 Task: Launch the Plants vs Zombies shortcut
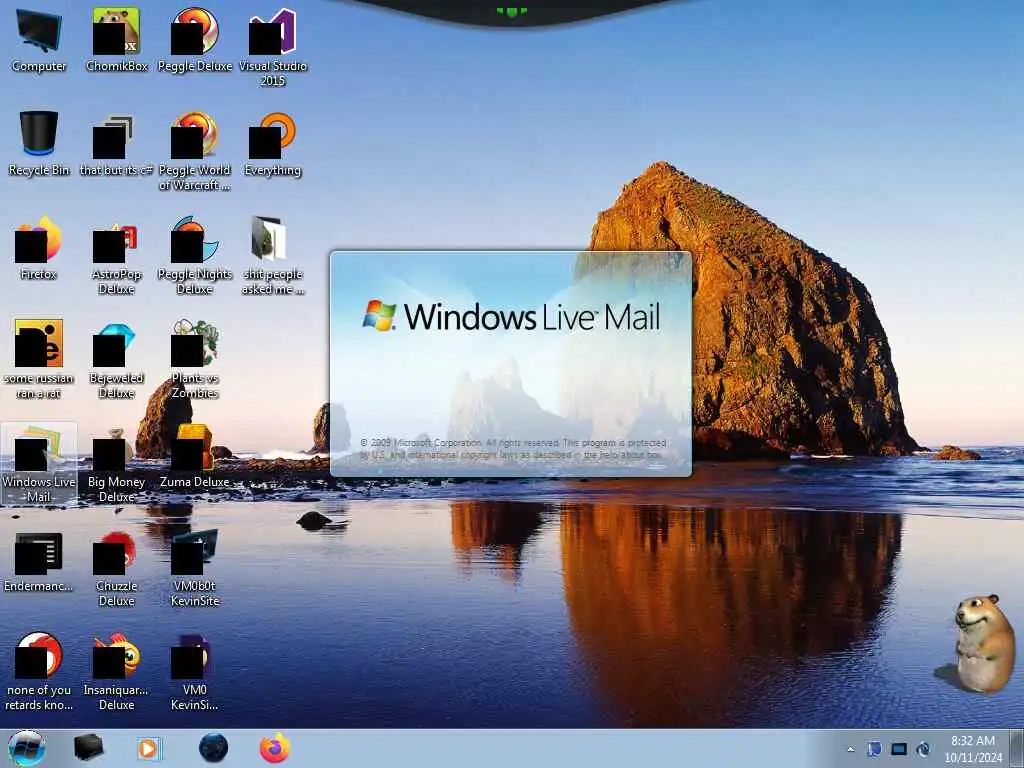point(195,359)
